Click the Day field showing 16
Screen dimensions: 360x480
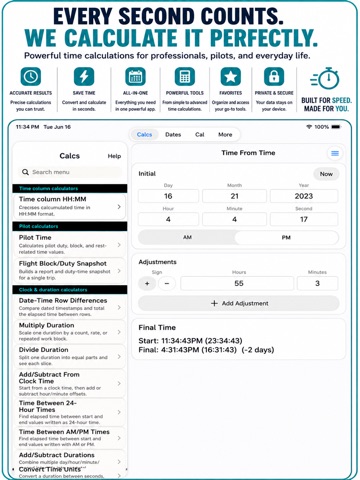[168, 196]
